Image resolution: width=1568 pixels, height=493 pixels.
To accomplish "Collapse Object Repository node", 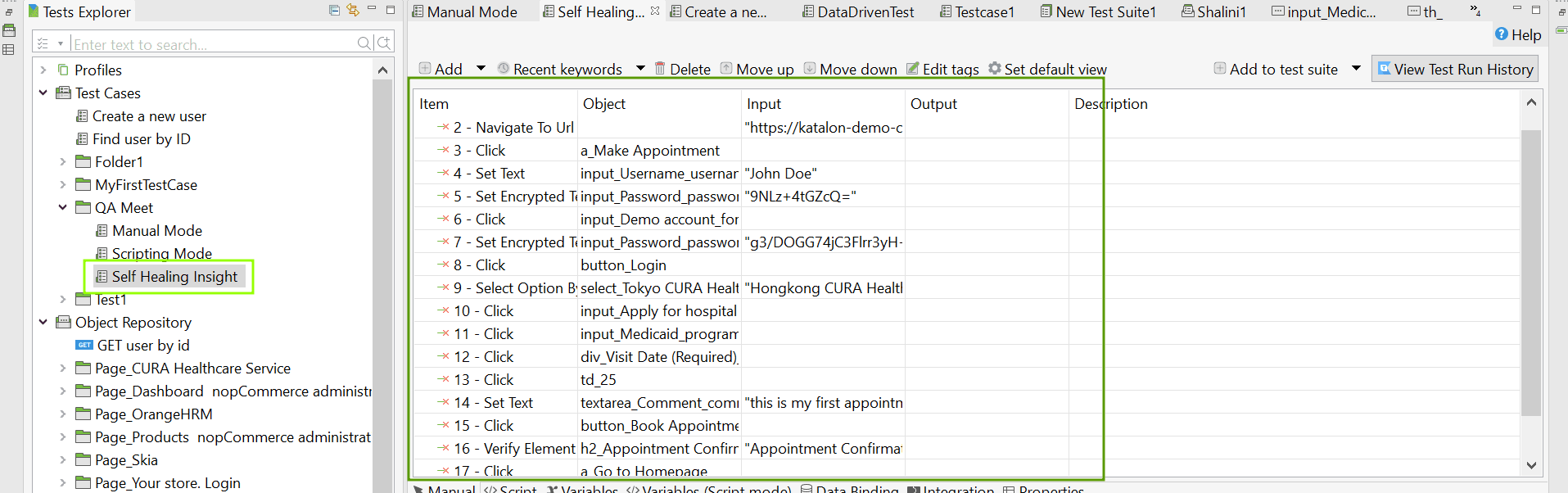I will pos(43,322).
